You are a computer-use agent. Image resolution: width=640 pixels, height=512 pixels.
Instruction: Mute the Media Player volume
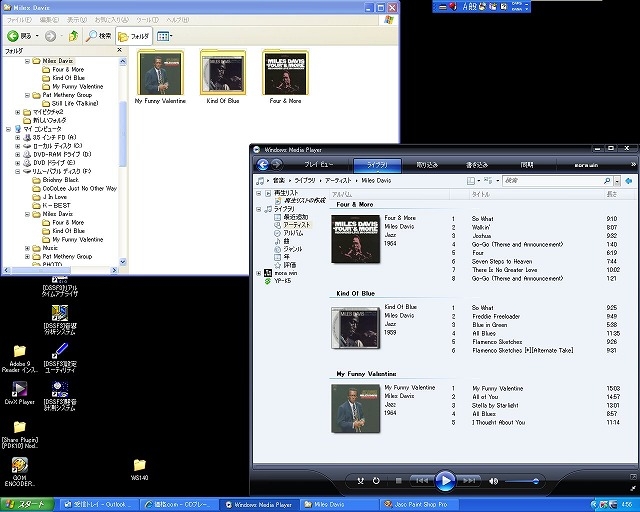pyautogui.click(x=493, y=481)
